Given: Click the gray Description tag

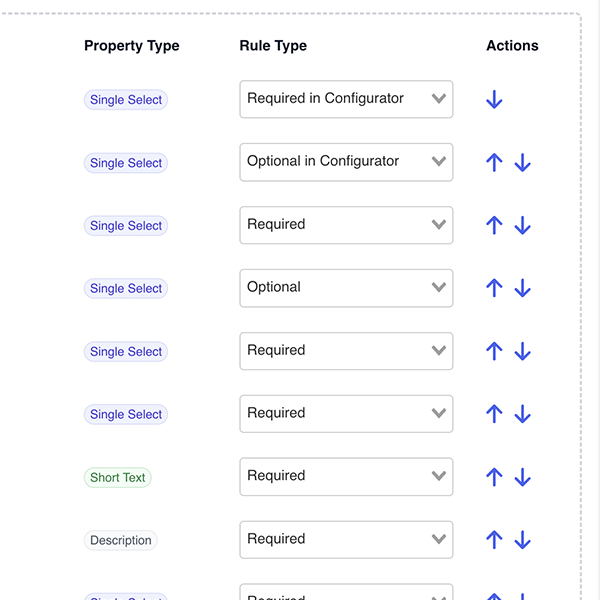Looking at the screenshot, I should (x=121, y=541).
